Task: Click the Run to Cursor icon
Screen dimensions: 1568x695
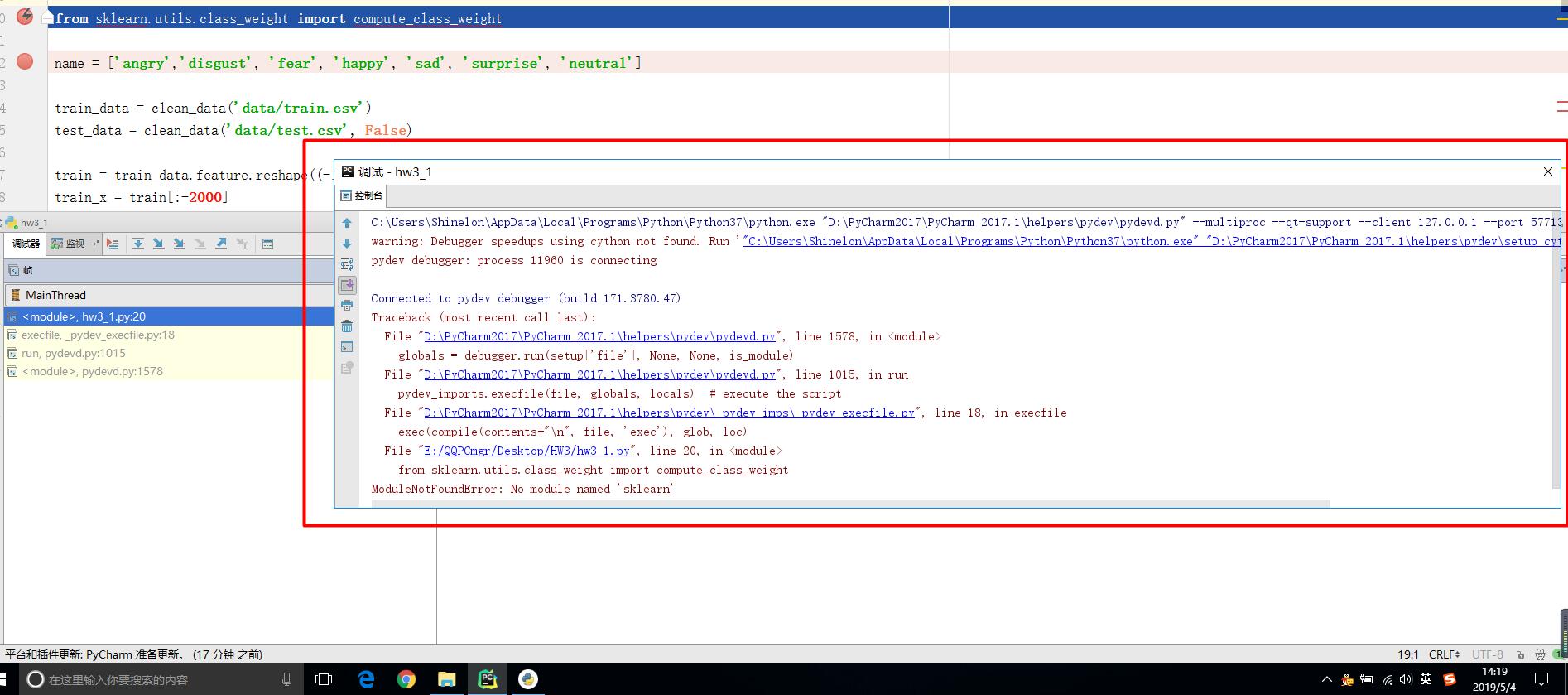Action: coord(242,244)
